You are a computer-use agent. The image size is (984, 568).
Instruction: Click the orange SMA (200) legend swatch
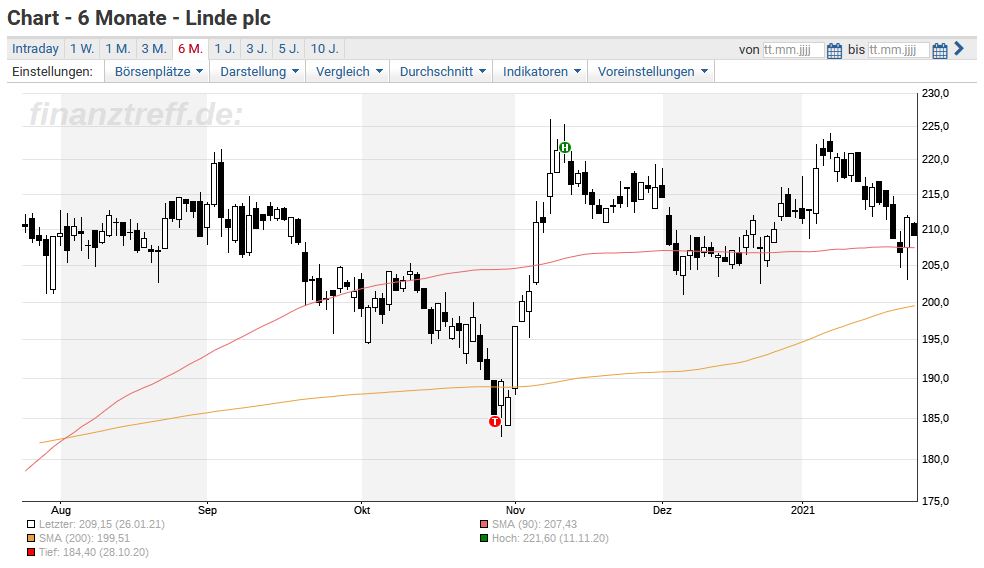click(x=31, y=539)
